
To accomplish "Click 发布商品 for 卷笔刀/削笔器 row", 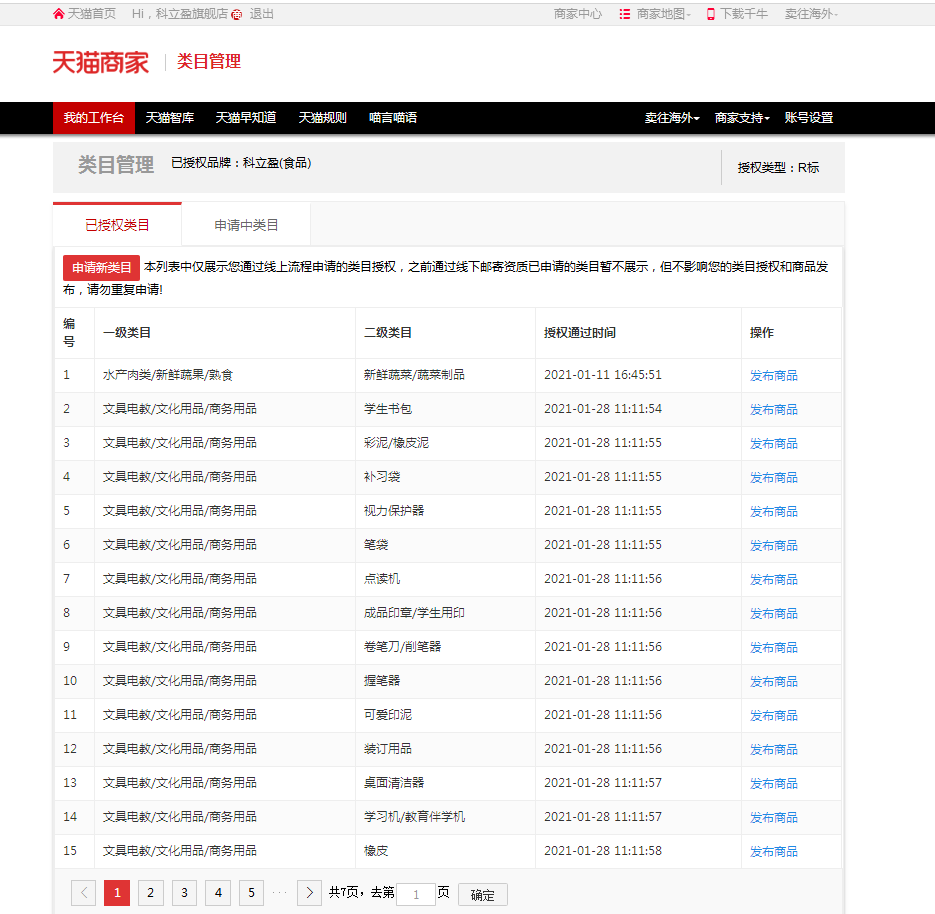I will click(x=773, y=647).
